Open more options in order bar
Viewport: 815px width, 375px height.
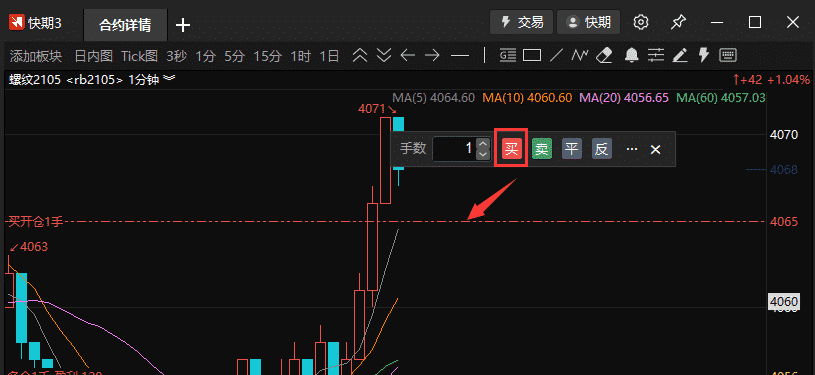(x=632, y=149)
